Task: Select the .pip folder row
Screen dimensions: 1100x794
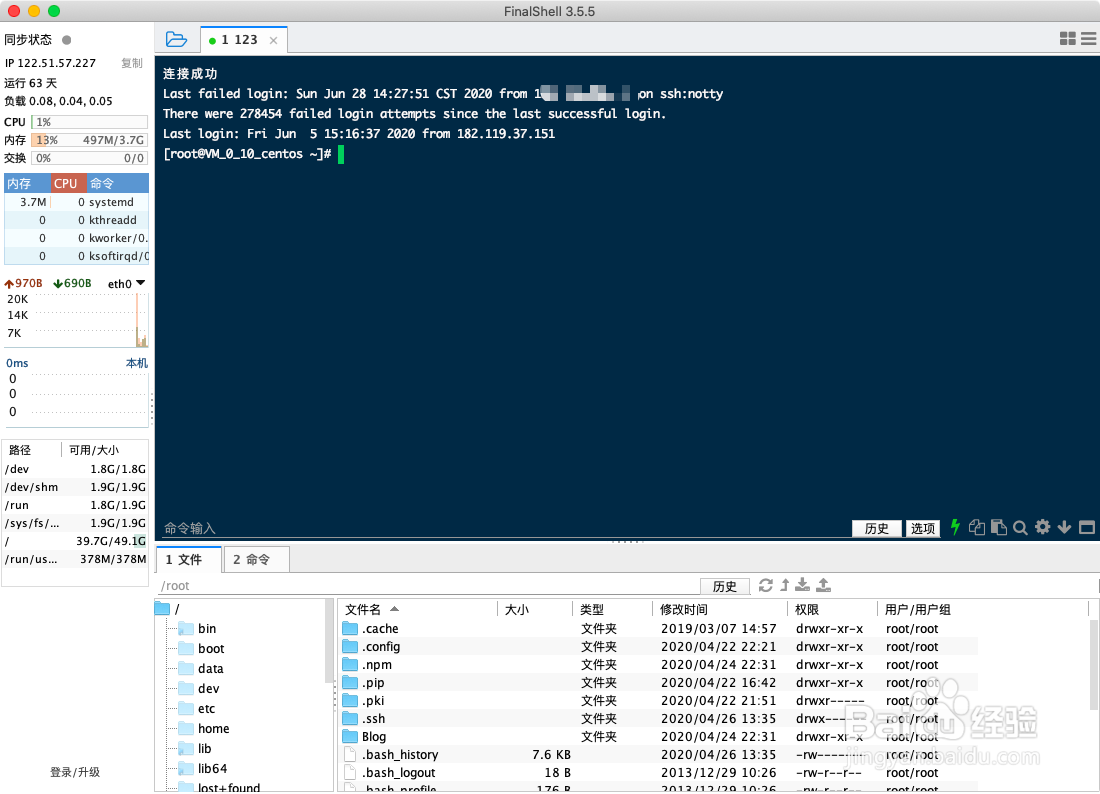Action: [659, 682]
